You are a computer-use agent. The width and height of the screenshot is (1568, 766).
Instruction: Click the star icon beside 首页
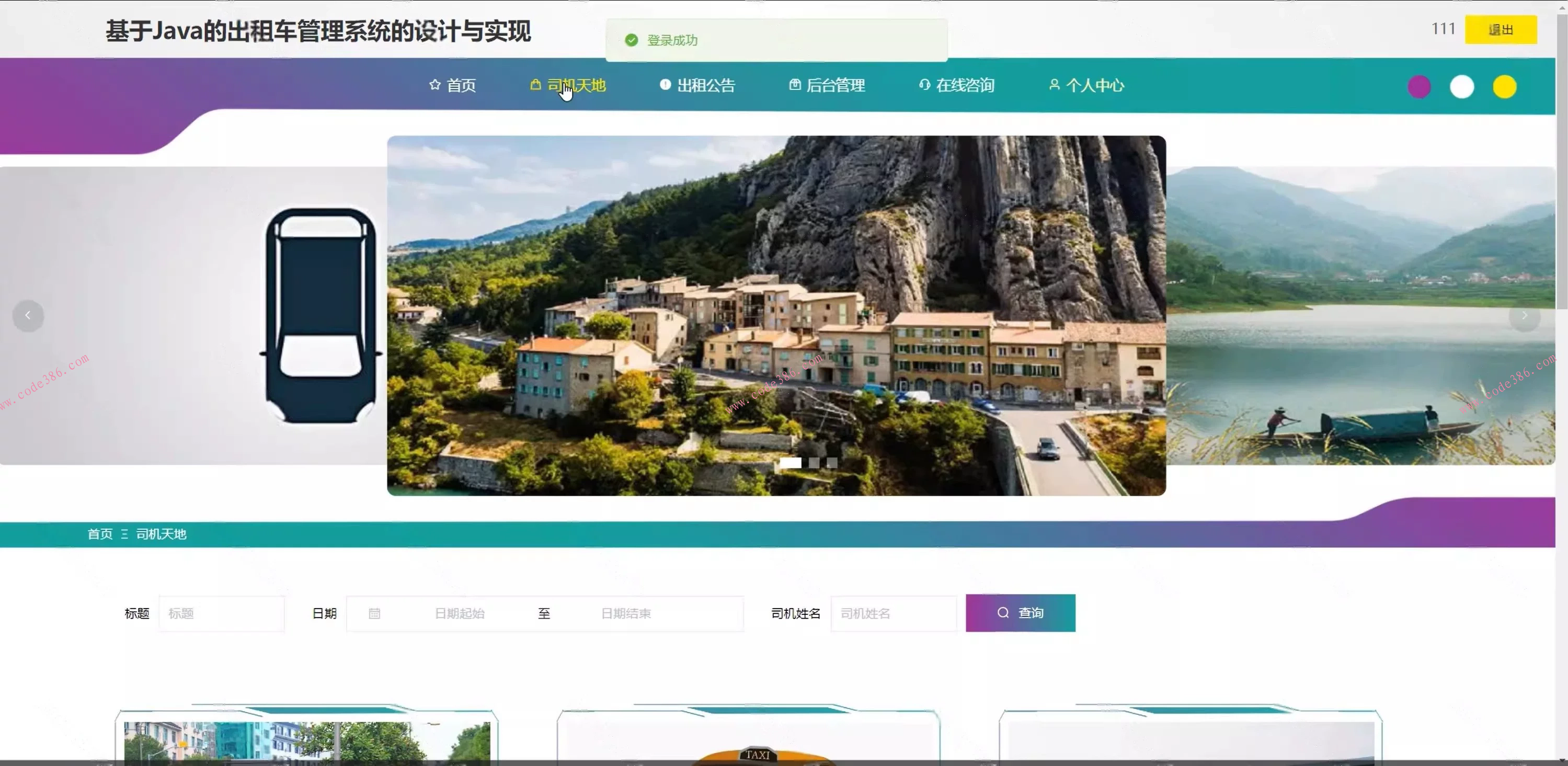coord(434,85)
